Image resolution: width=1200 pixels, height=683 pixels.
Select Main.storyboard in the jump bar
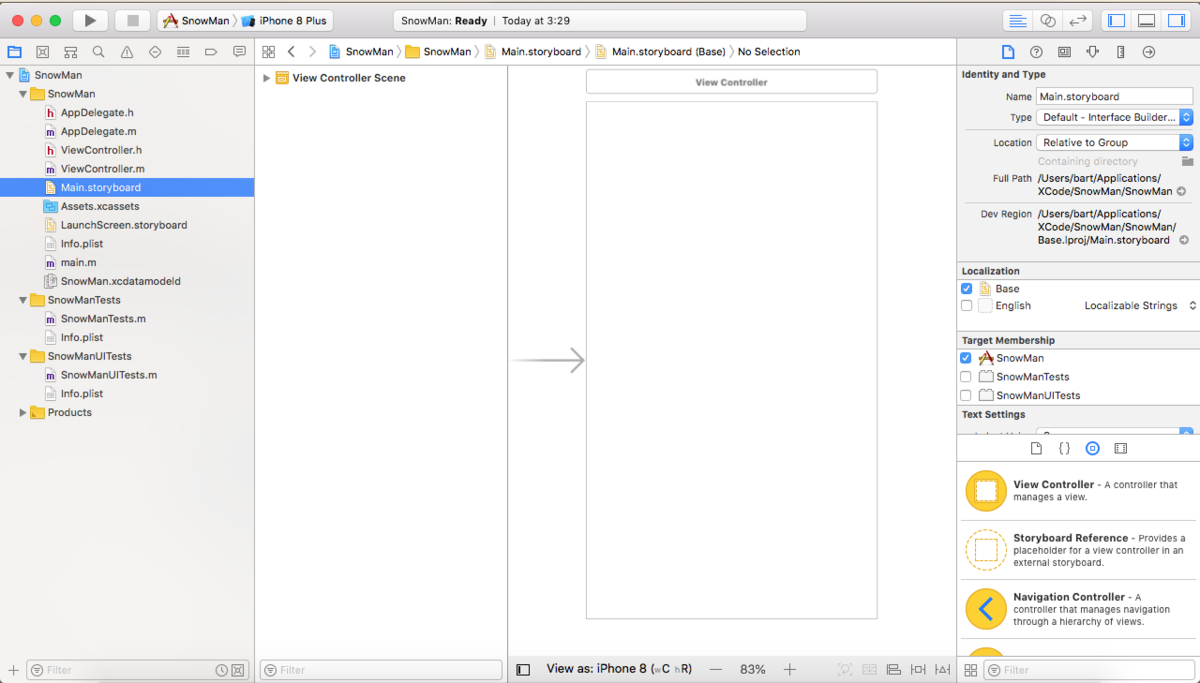(533, 51)
